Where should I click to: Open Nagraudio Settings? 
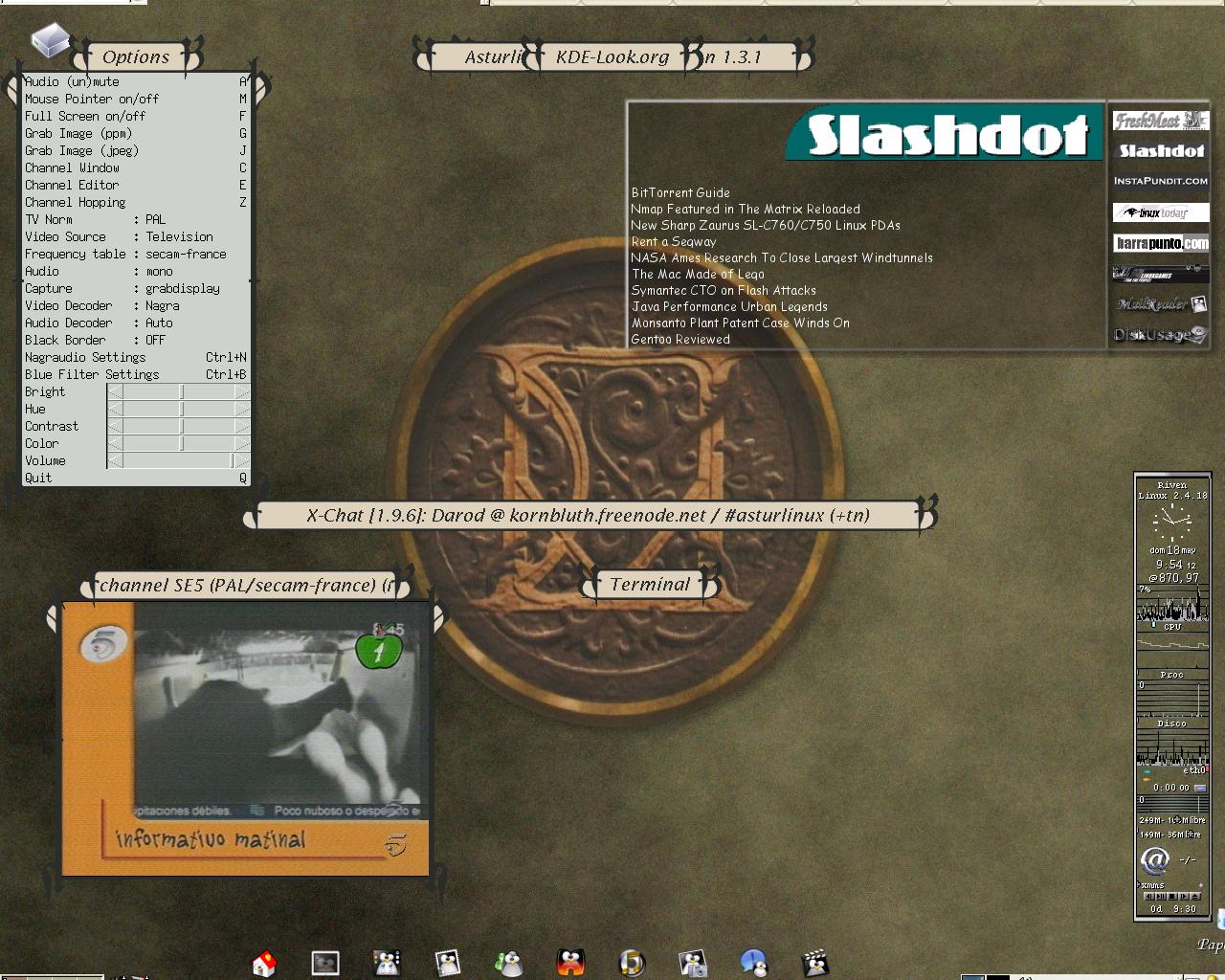pos(136,358)
